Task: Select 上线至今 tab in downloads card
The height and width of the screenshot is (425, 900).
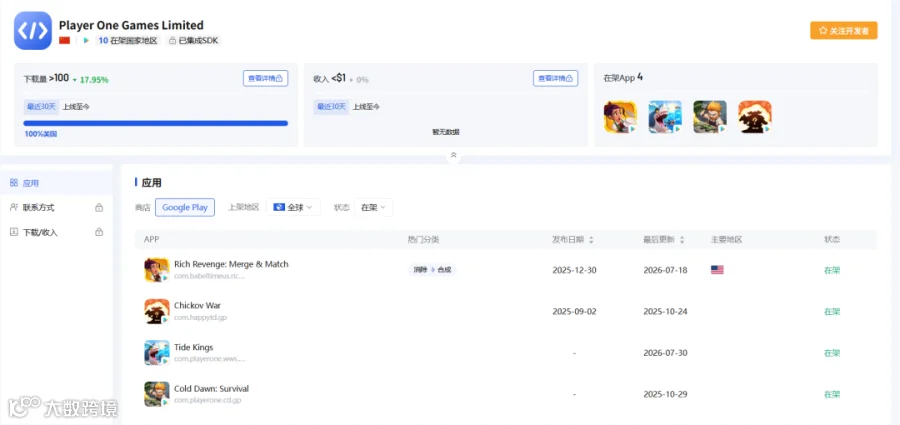Action: 76,106
